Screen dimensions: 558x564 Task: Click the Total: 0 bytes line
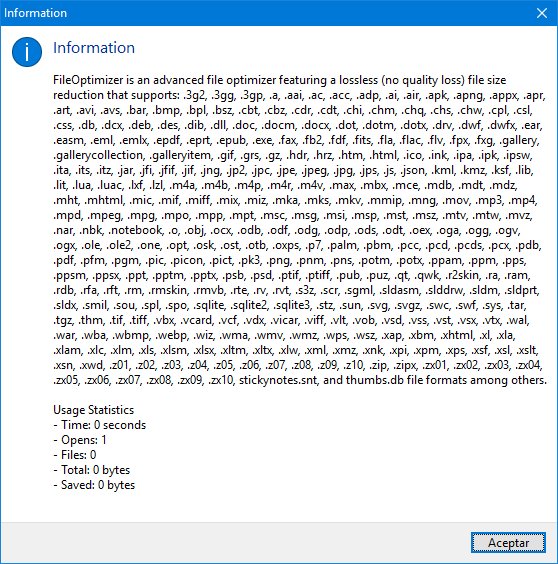coord(92,470)
